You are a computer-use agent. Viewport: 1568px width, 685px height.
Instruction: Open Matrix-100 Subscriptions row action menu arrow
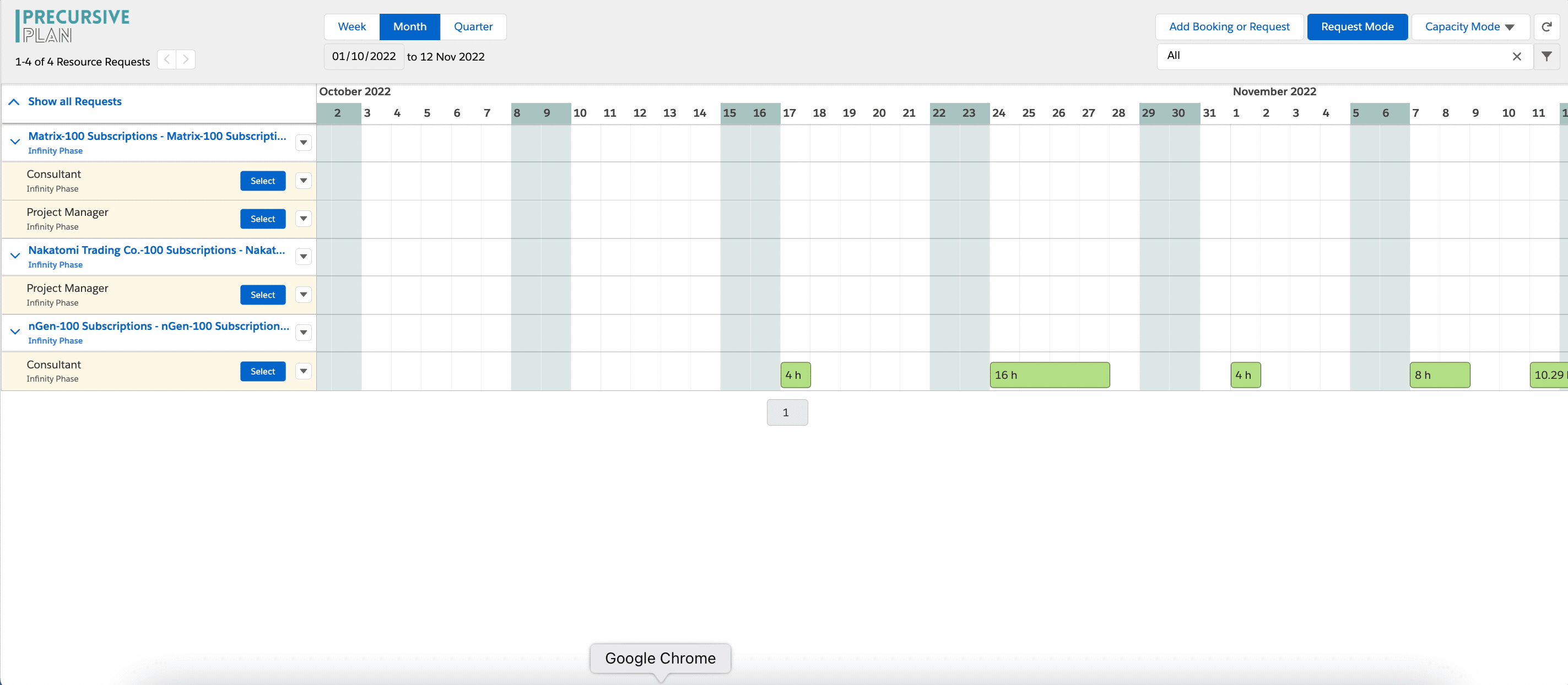pos(303,143)
